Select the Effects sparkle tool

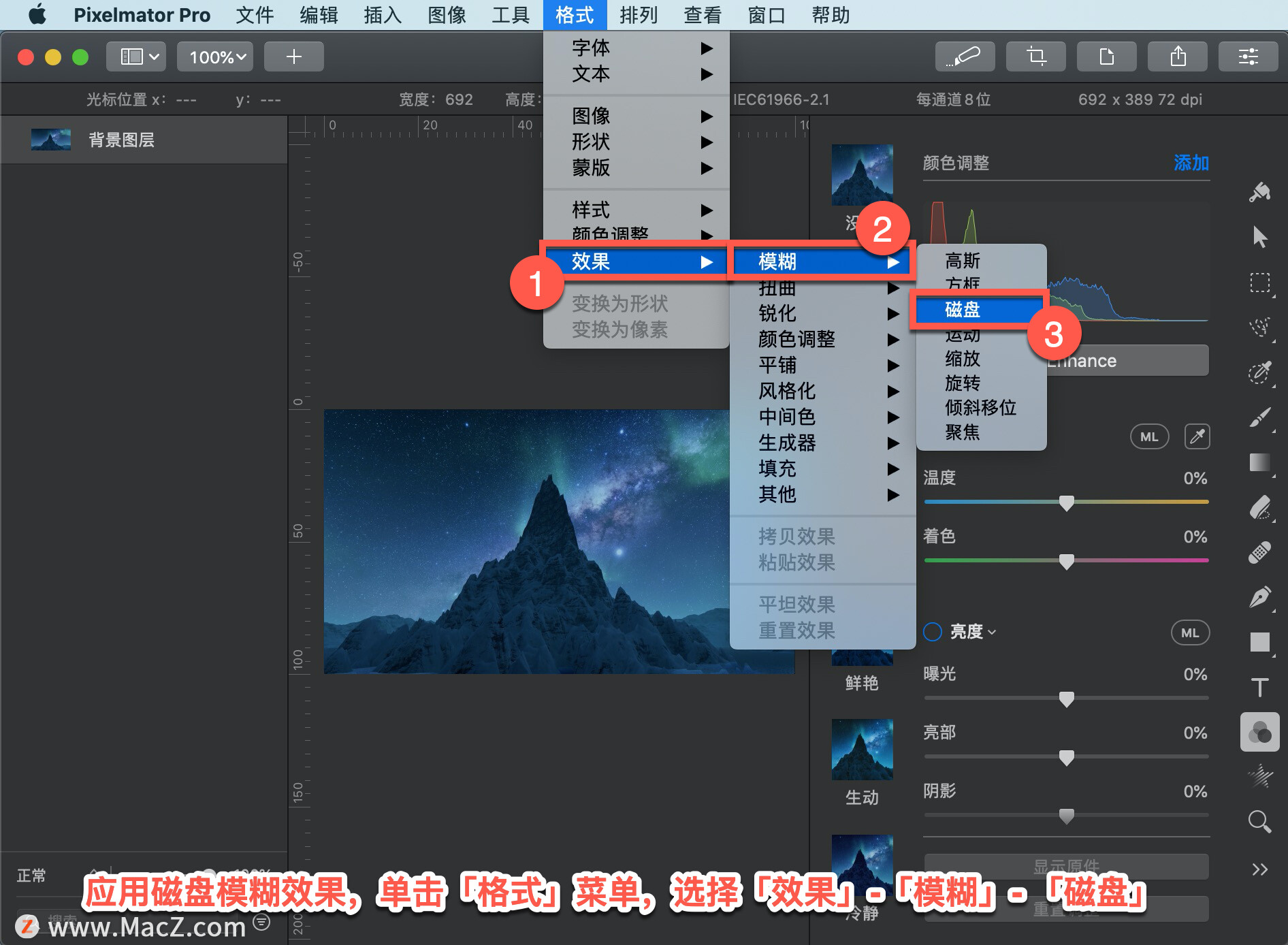[1260, 777]
